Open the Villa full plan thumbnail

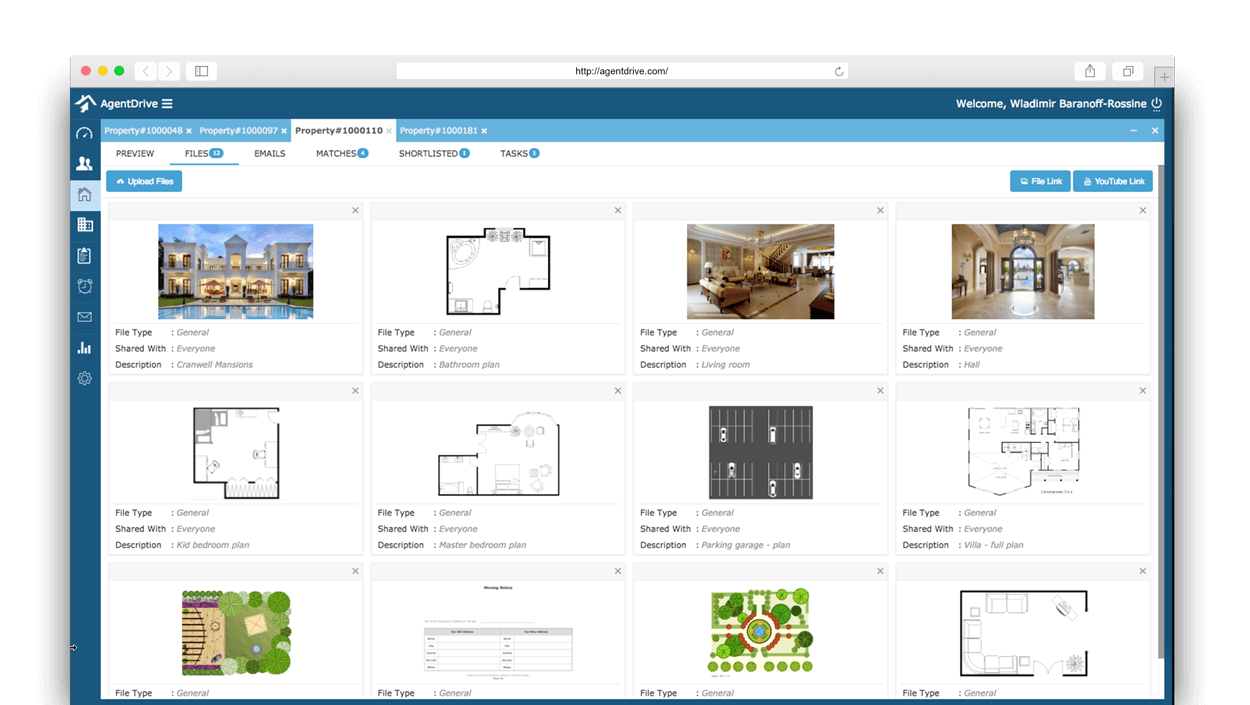coord(1023,452)
